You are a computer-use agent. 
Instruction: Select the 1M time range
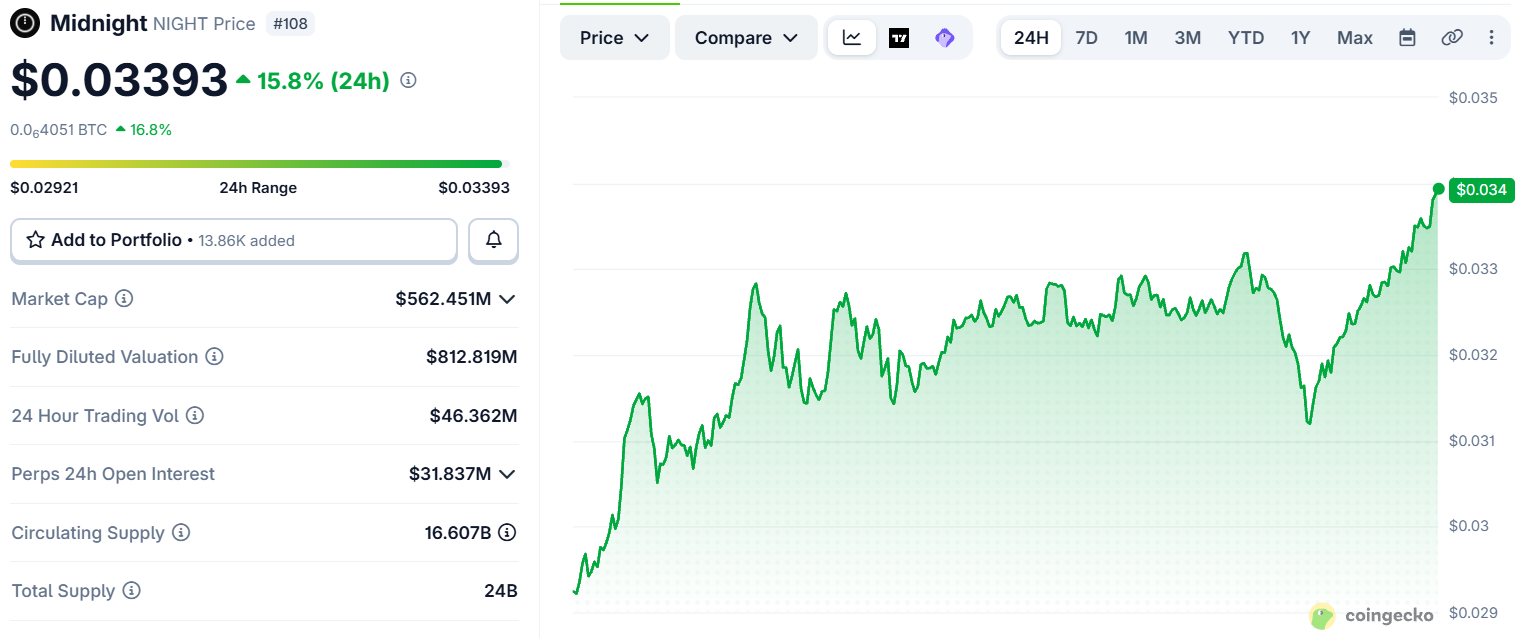point(1136,38)
